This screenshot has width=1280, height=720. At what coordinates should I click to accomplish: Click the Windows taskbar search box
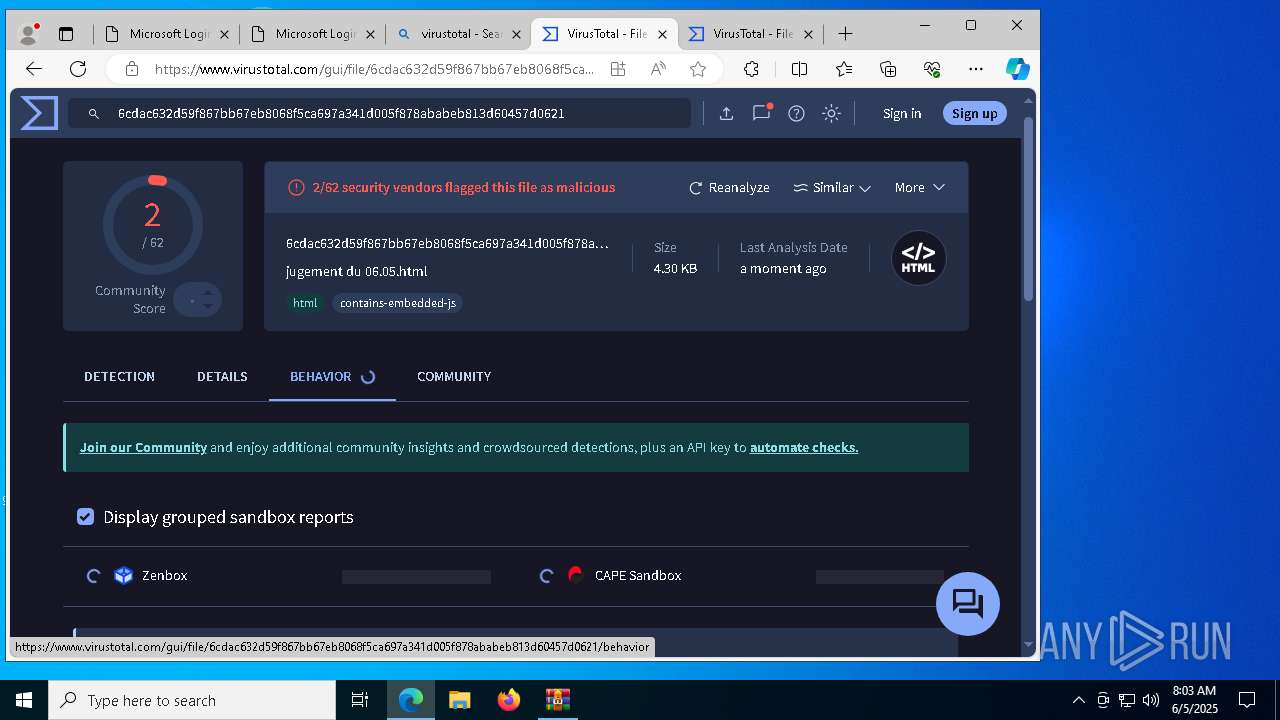pos(192,700)
